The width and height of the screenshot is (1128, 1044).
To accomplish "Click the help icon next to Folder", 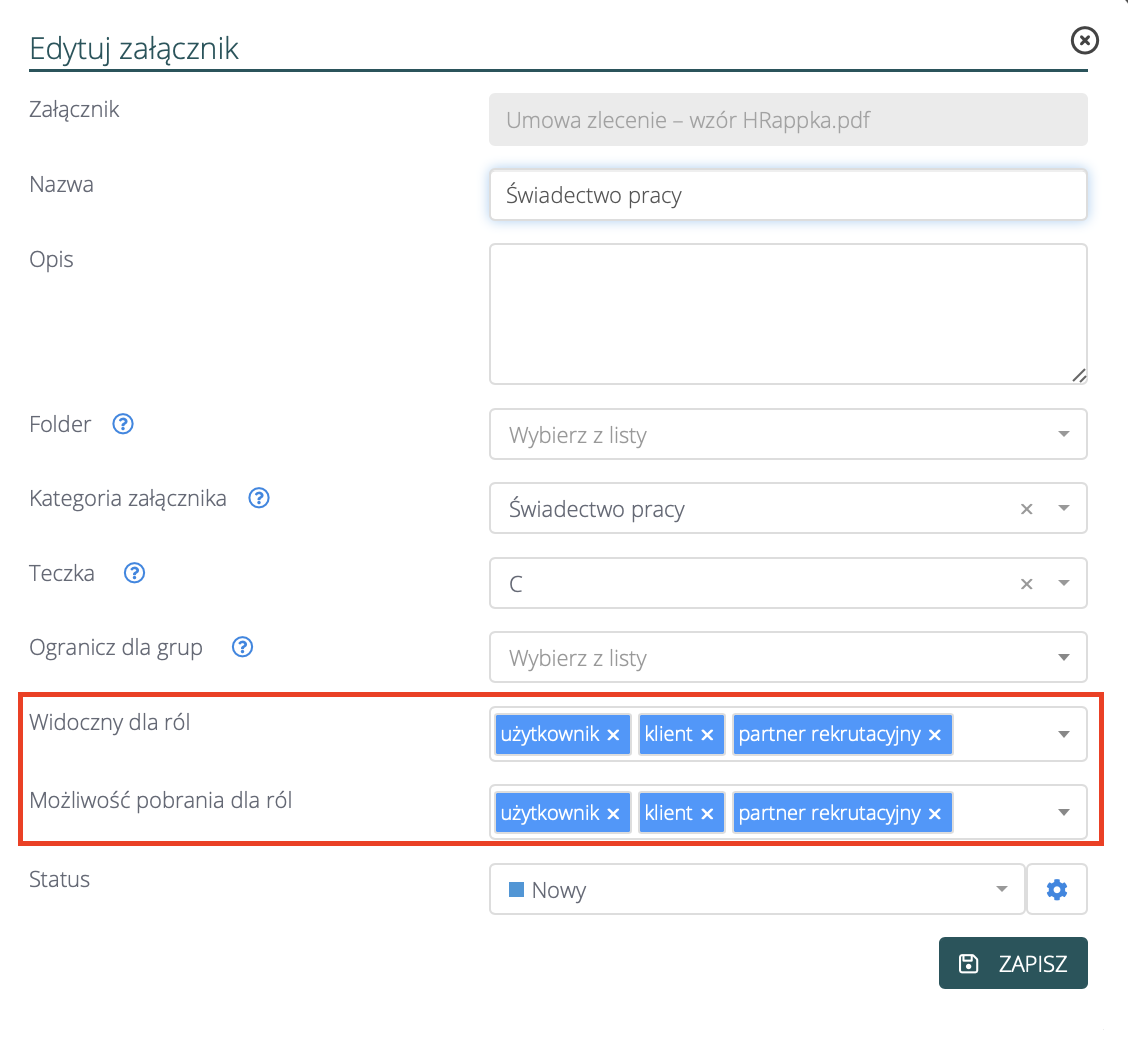I will click(x=123, y=424).
